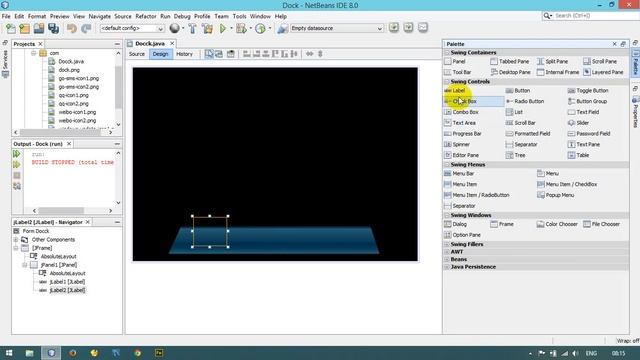Click the Profile Project icon

tap(260, 28)
